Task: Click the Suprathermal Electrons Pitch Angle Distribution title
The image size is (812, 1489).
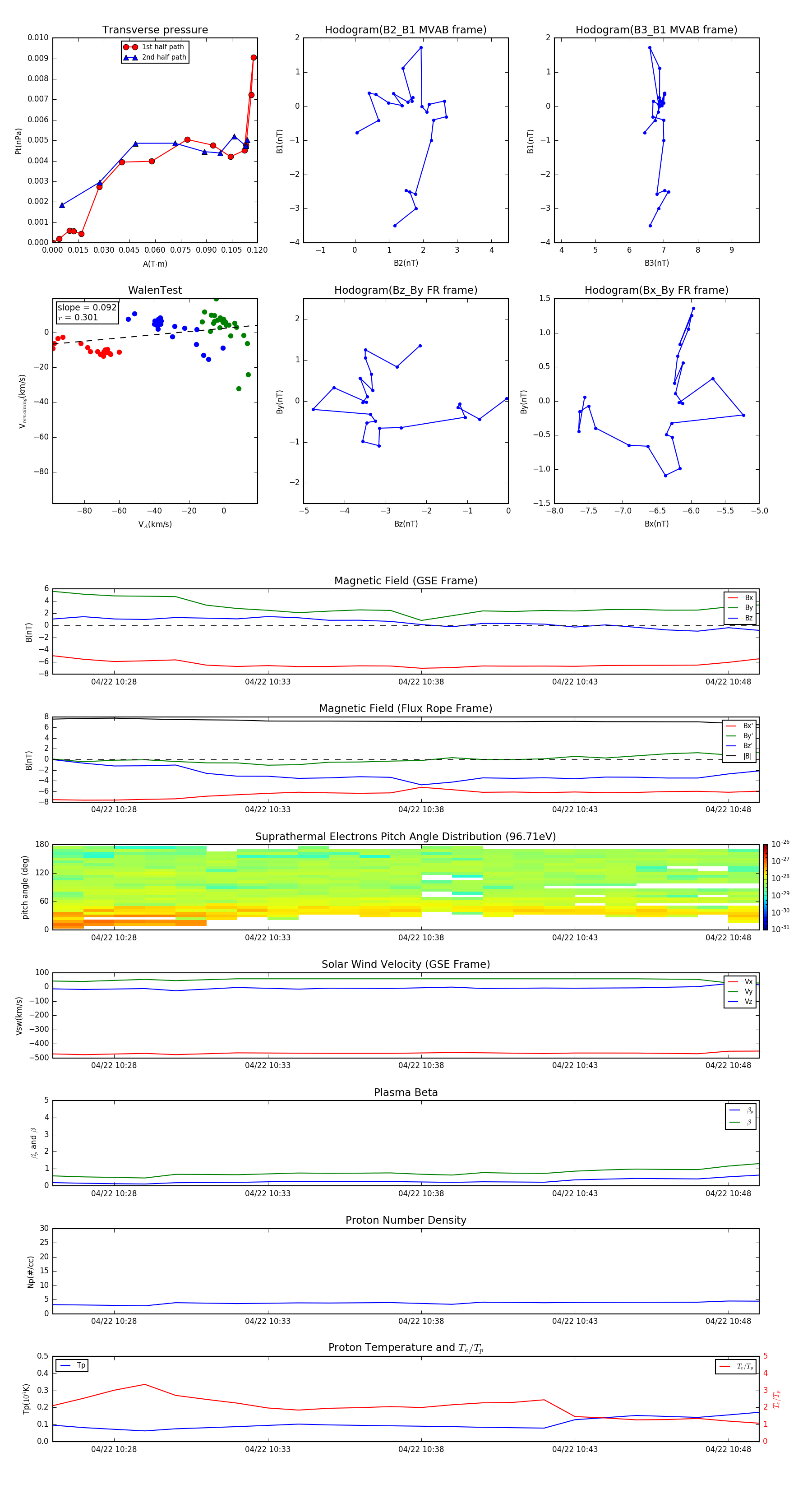Action: [406, 837]
